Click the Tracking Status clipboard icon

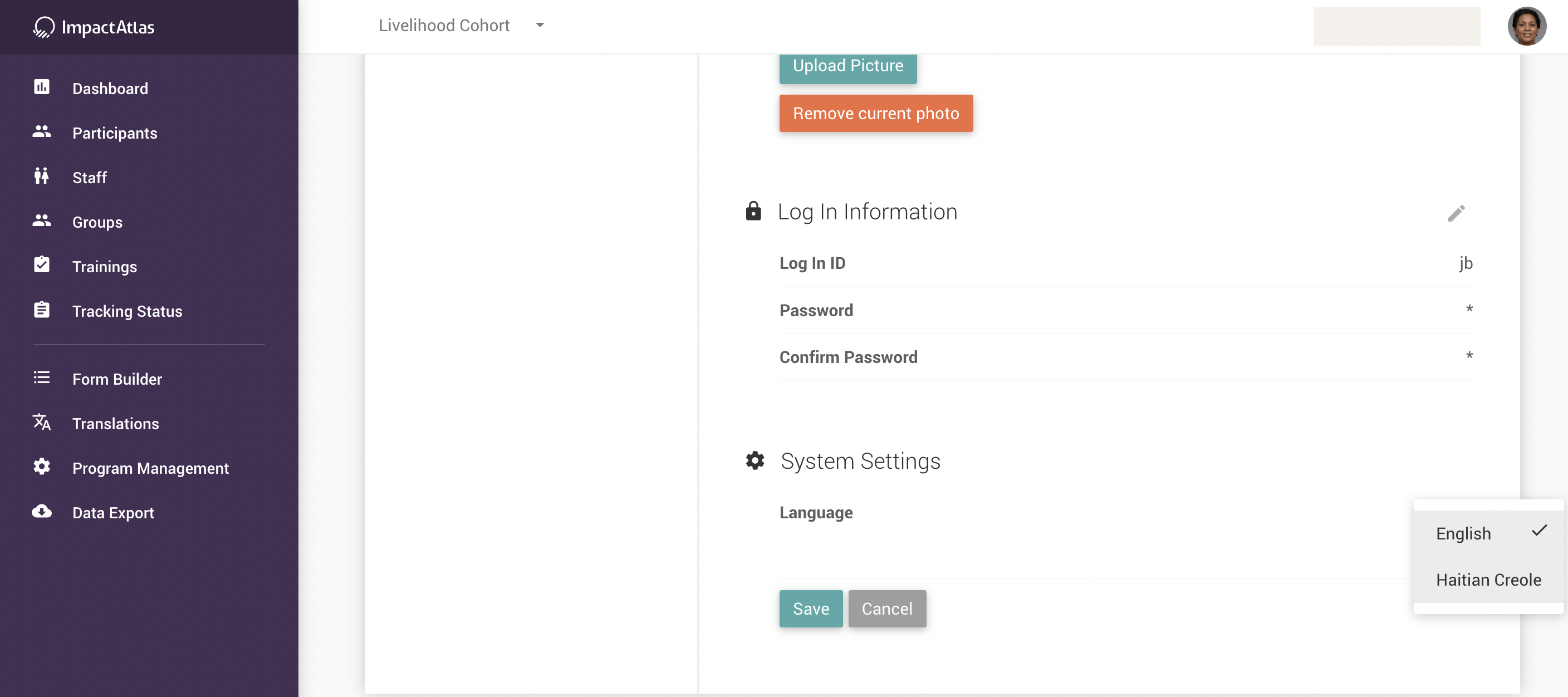pyautogui.click(x=41, y=310)
